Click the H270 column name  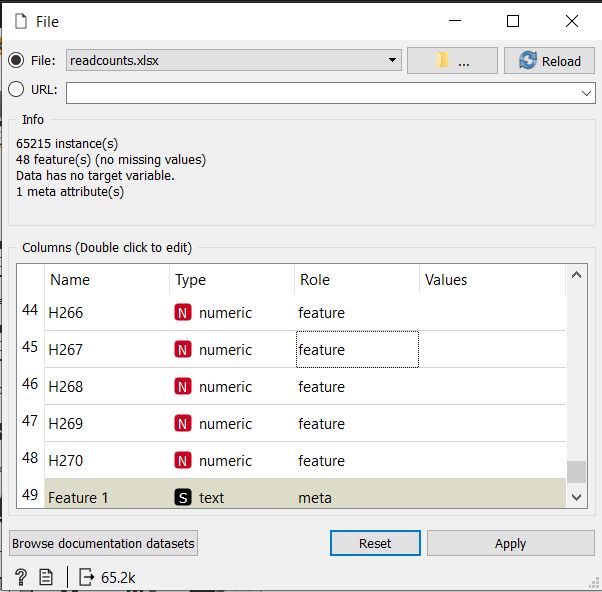tap(66, 460)
